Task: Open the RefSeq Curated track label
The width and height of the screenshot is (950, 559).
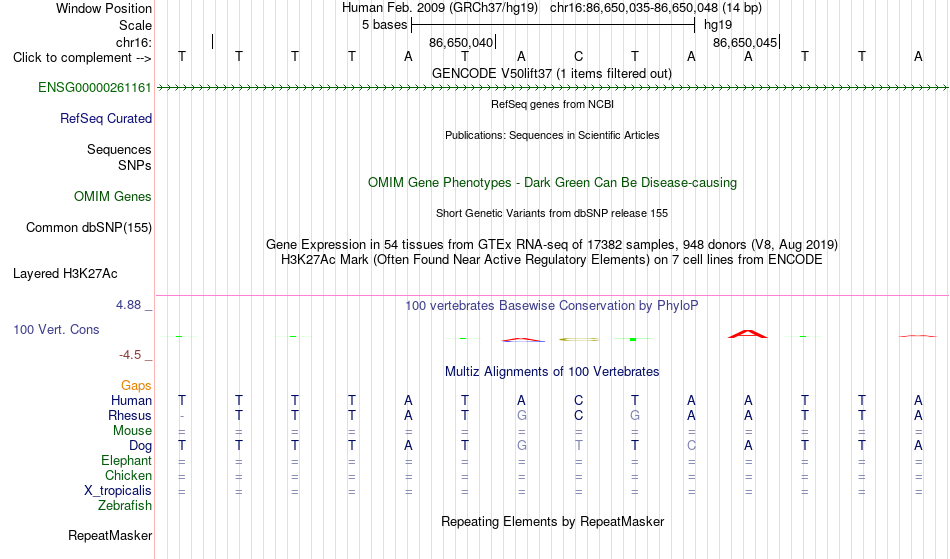Action: [x=106, y=119]
